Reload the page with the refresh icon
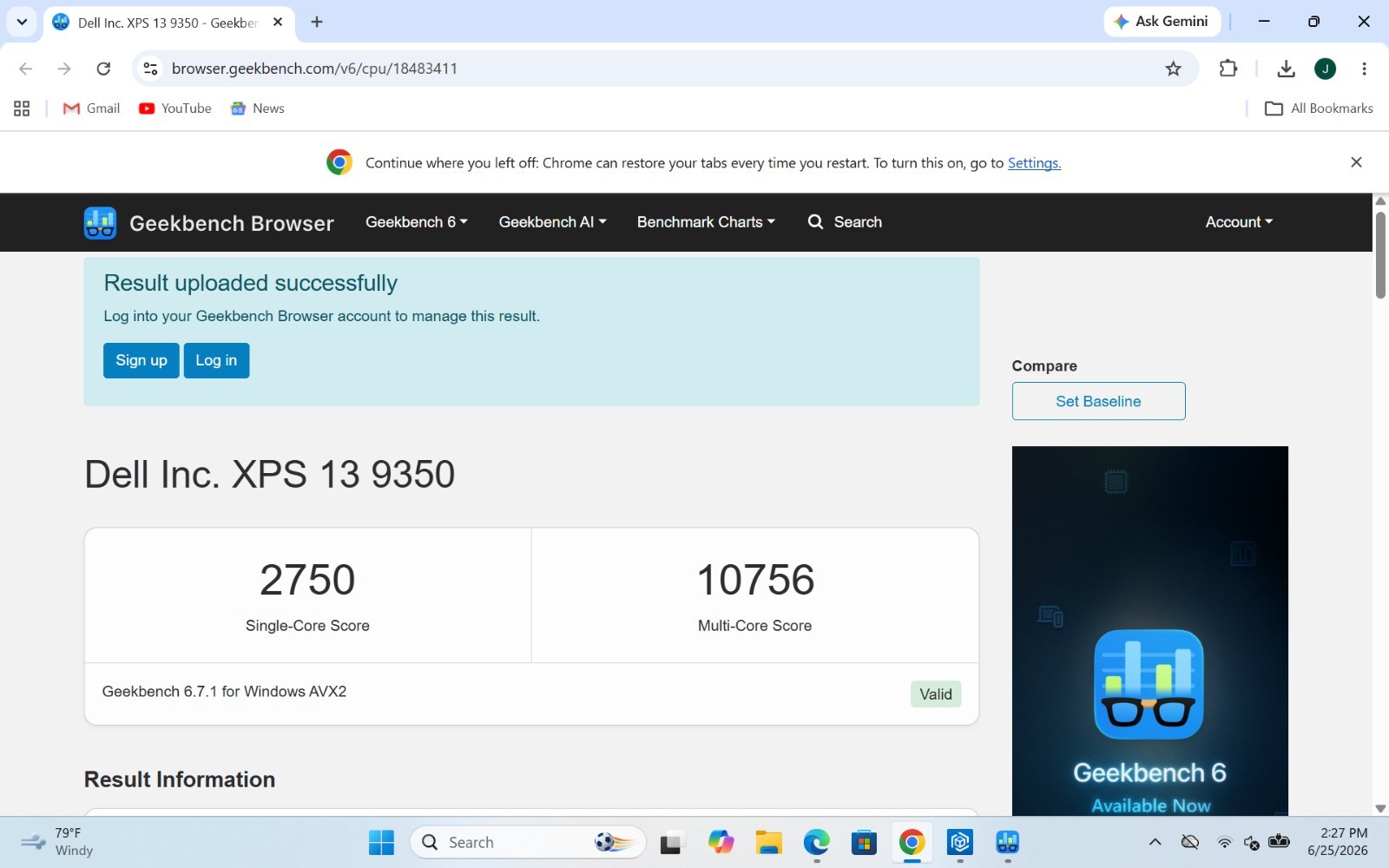The width and height of the screenshot is (1389, 868). [103, 69]
